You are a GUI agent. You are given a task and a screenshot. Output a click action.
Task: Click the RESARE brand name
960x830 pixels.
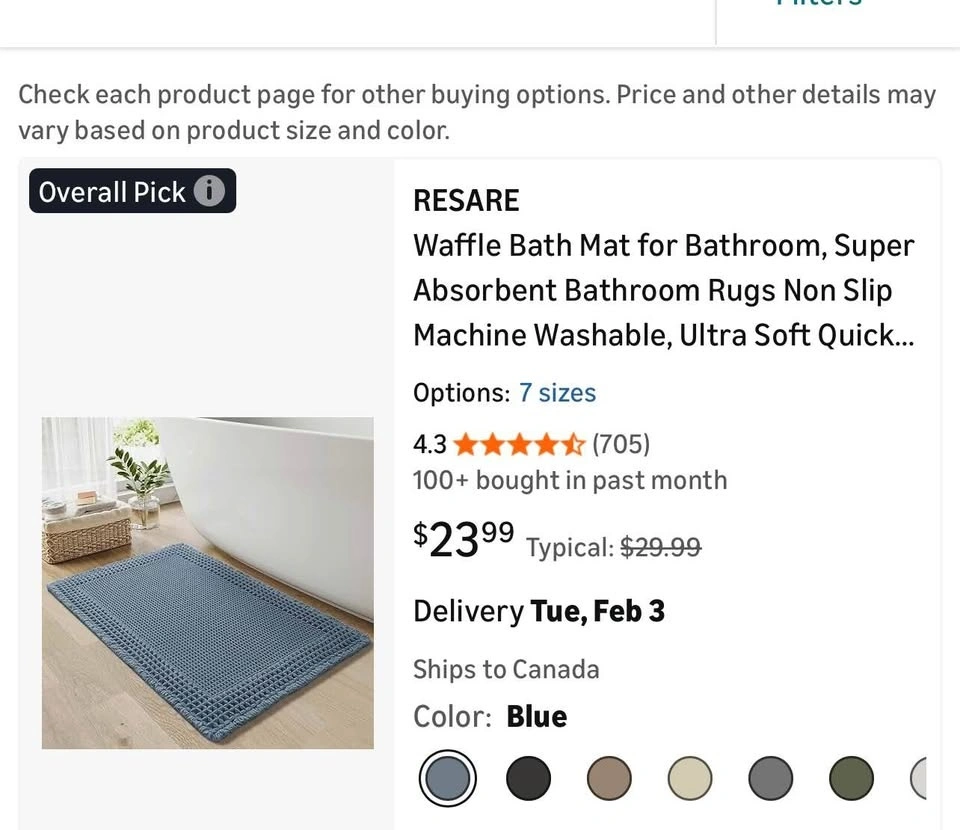click(466, 201)
